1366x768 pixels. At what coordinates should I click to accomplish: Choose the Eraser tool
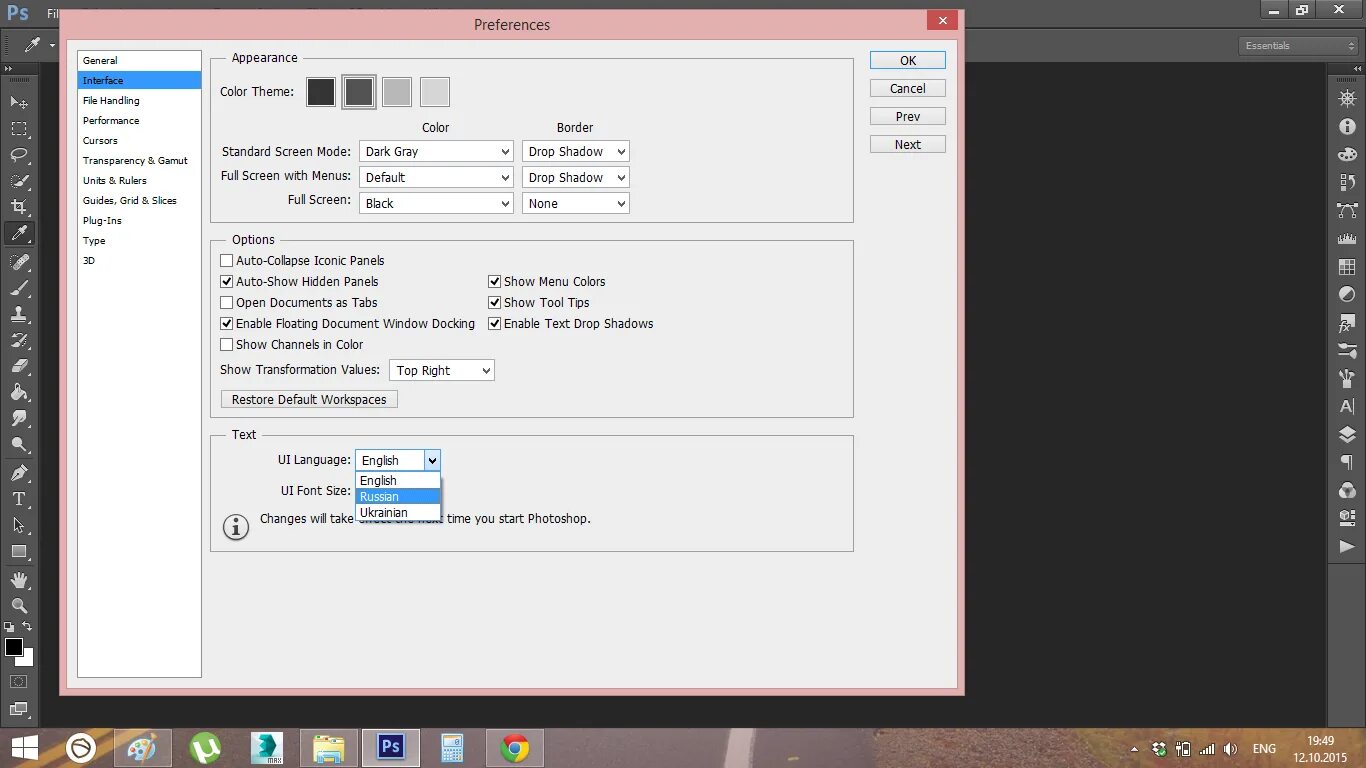point(19,366)
